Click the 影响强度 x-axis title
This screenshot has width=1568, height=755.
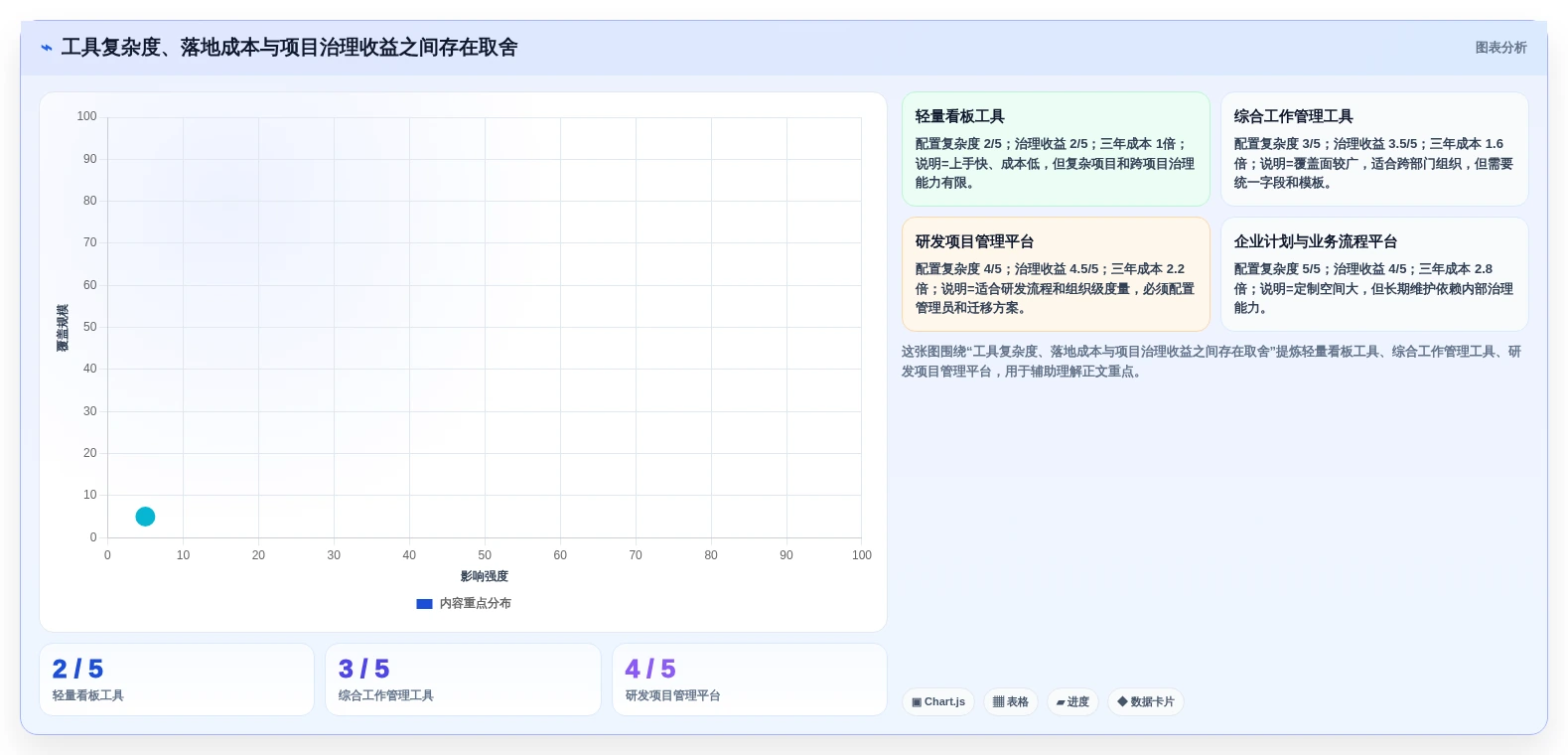point(485,576)
